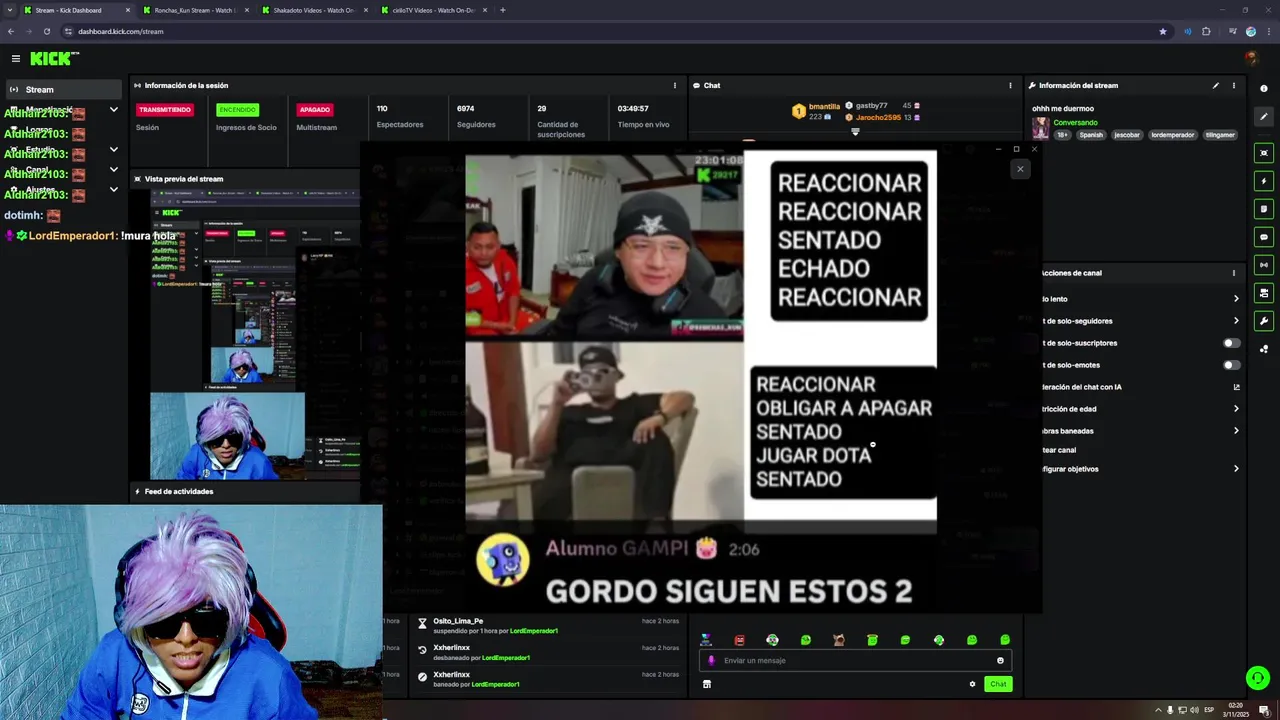The width and height of the screenshot is (1280, 720).
Task: Open the Chat panel three-dot menu
Action: coord(1010,86)
